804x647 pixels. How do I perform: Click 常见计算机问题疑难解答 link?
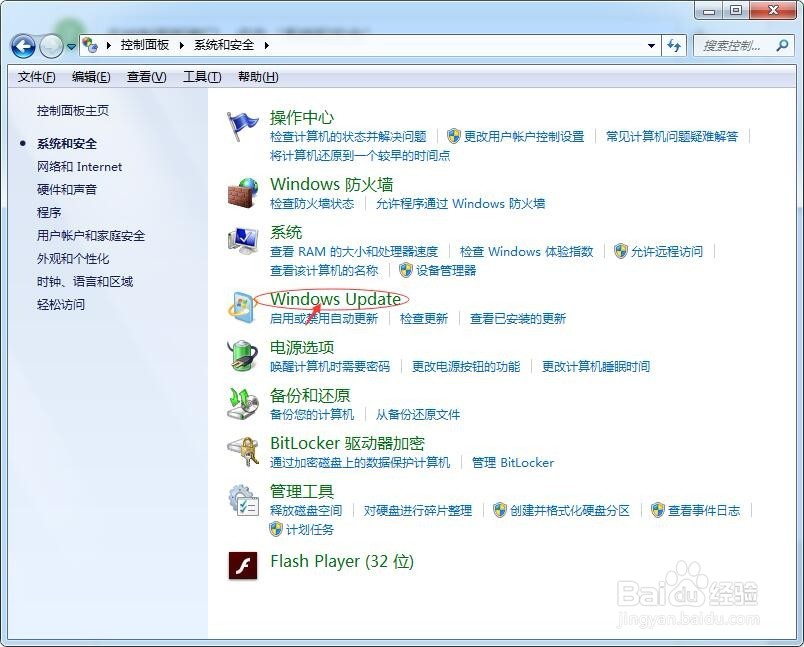[672, 136]
